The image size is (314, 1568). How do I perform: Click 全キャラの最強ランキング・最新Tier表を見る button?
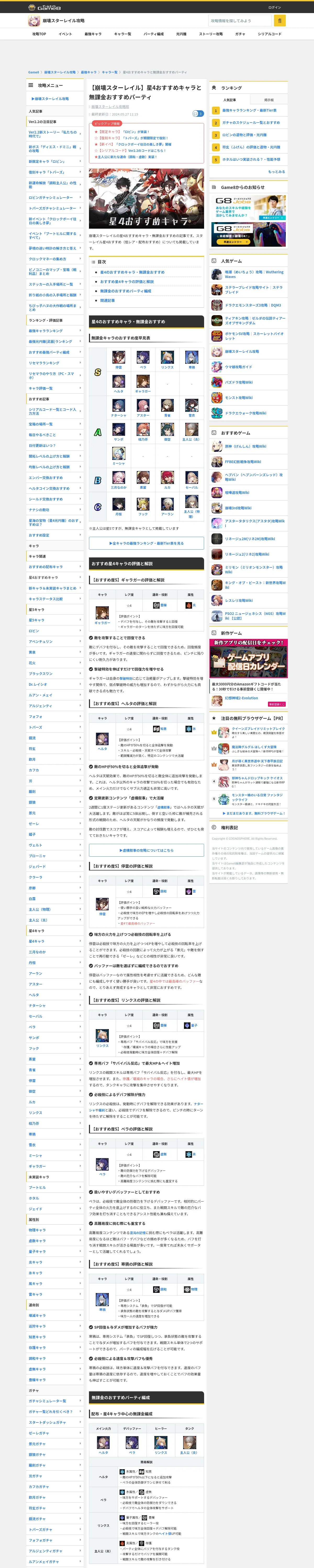[146, 543]
